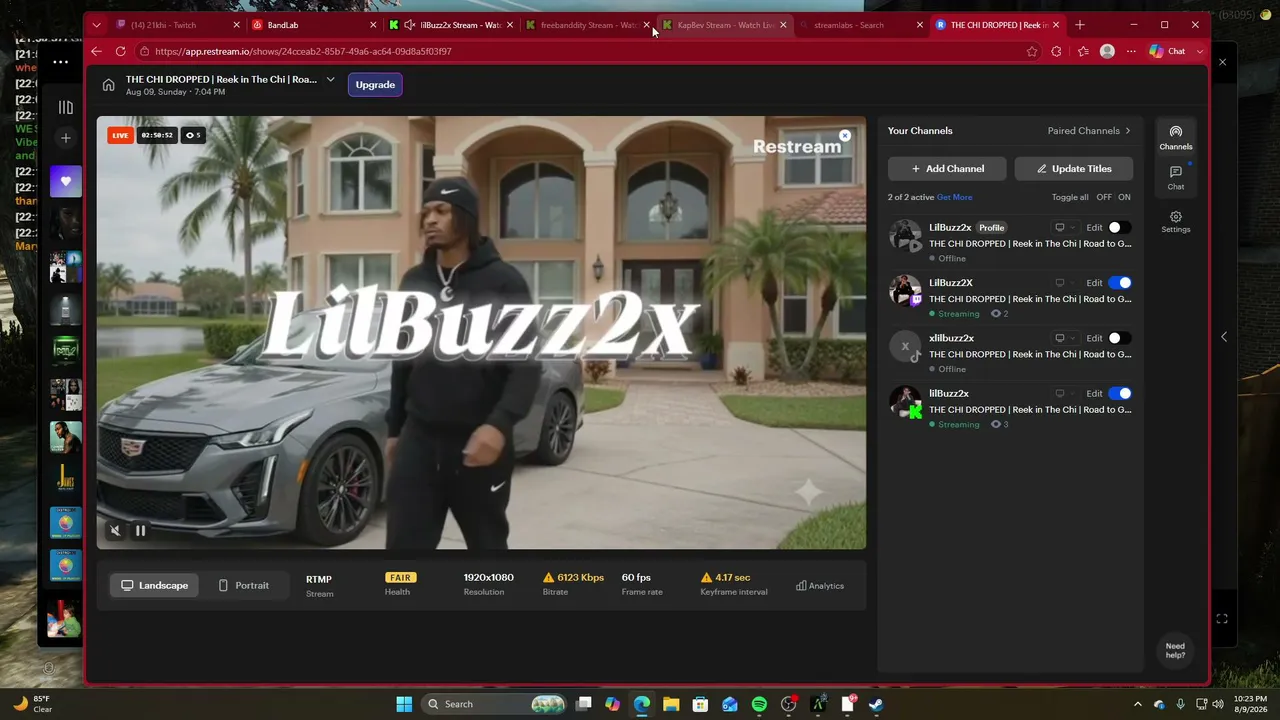Switch preview to Portrait layout
The width and height of the screenshot is (1280, 720).
click(243, 585)
